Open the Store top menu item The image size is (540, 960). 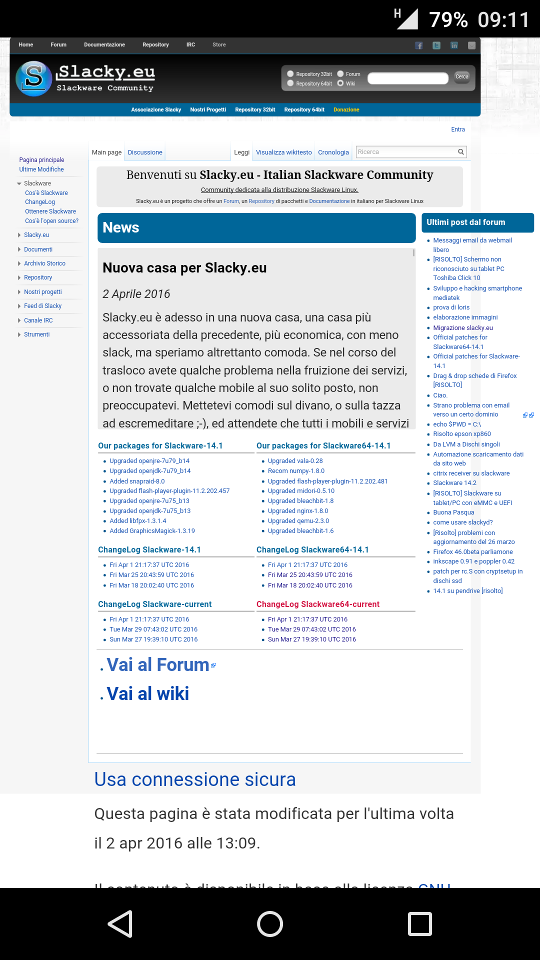click(x=219, y=45)
